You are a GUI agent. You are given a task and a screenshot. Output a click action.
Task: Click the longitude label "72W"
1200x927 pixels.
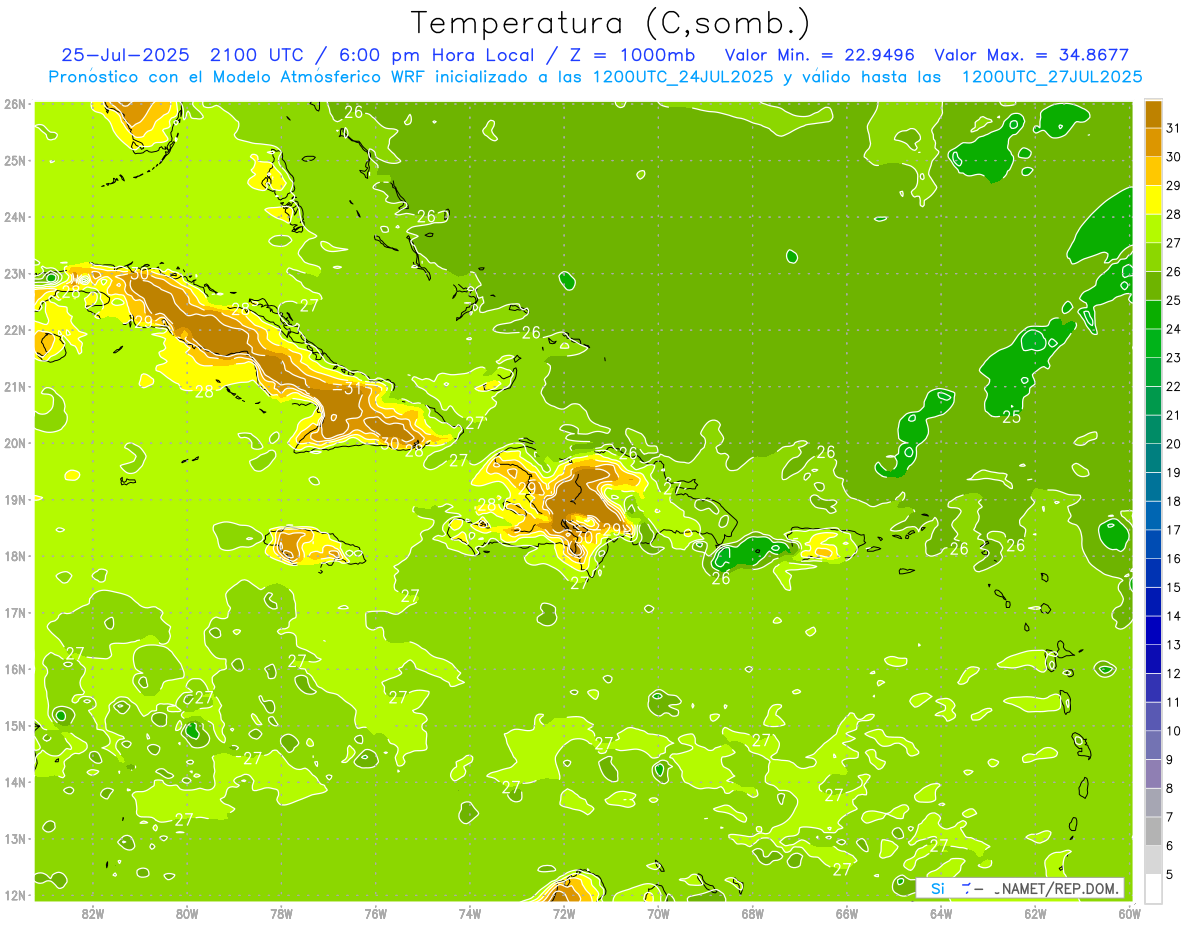point(564,913)
